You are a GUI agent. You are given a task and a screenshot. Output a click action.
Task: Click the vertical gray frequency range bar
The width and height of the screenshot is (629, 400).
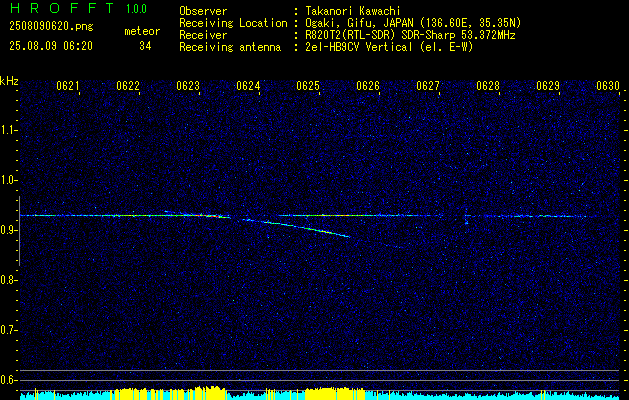pos(19,231)
